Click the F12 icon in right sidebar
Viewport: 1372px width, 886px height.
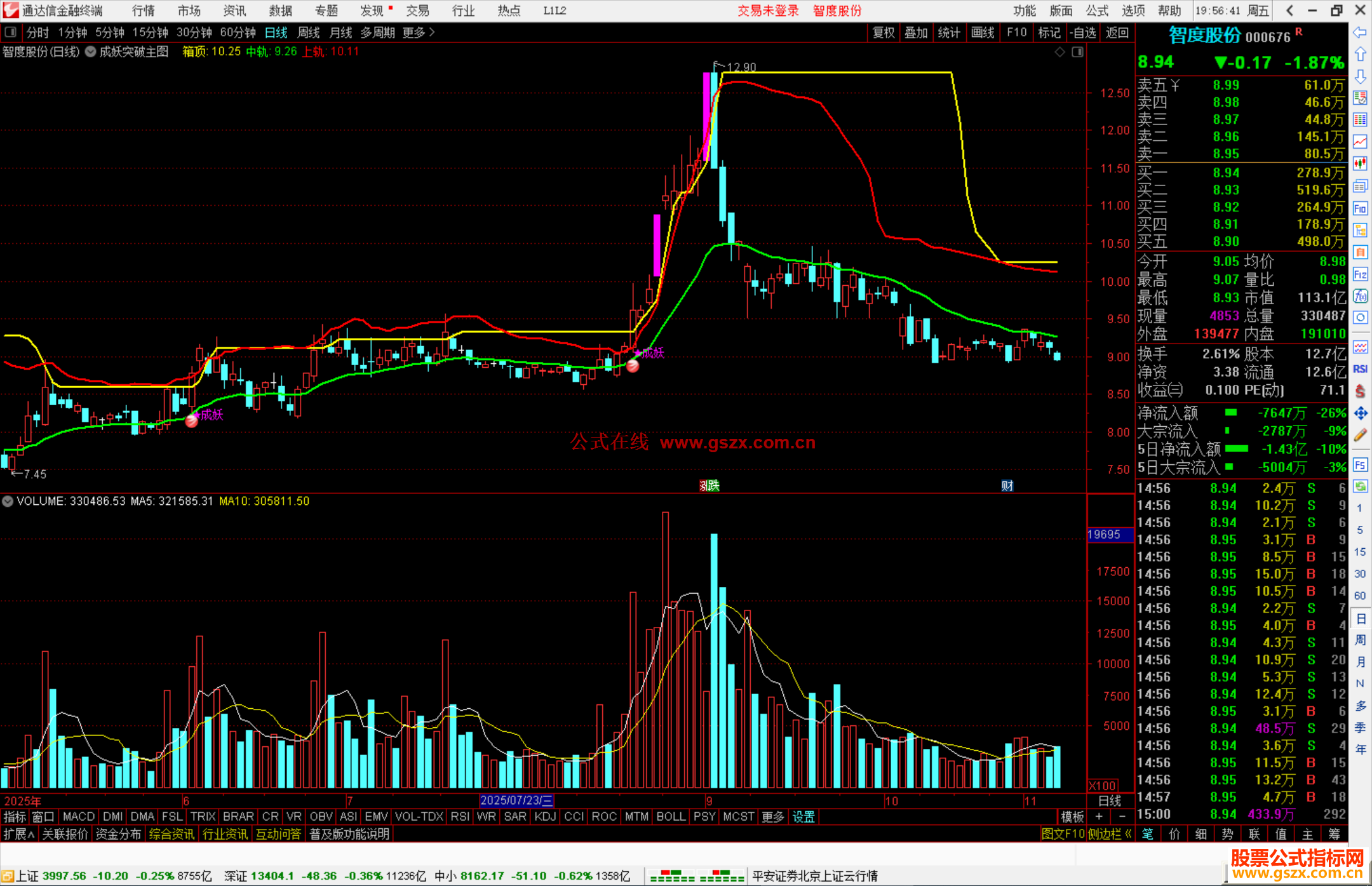[1360, 274]
